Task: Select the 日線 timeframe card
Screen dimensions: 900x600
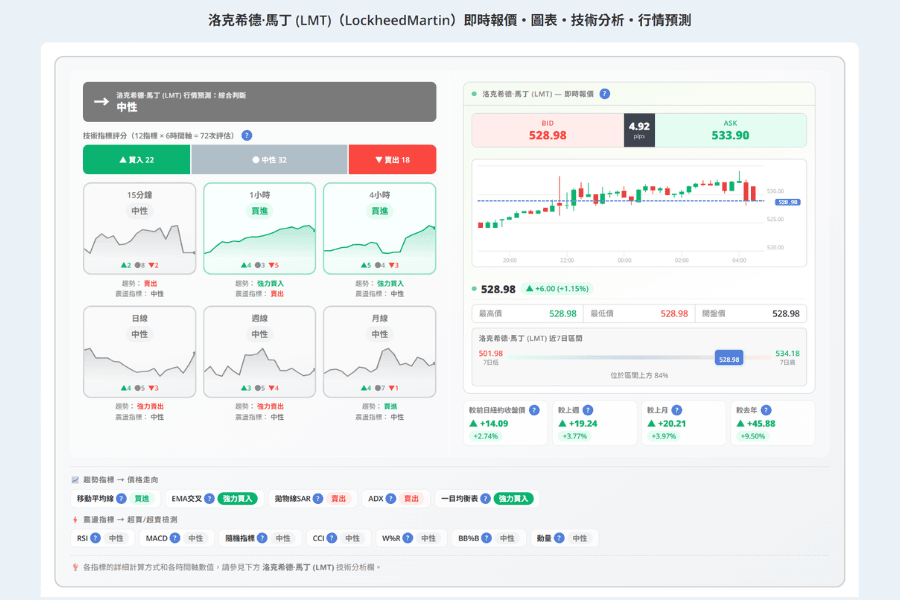Action: pyautogui.click(x=139, y=351)
